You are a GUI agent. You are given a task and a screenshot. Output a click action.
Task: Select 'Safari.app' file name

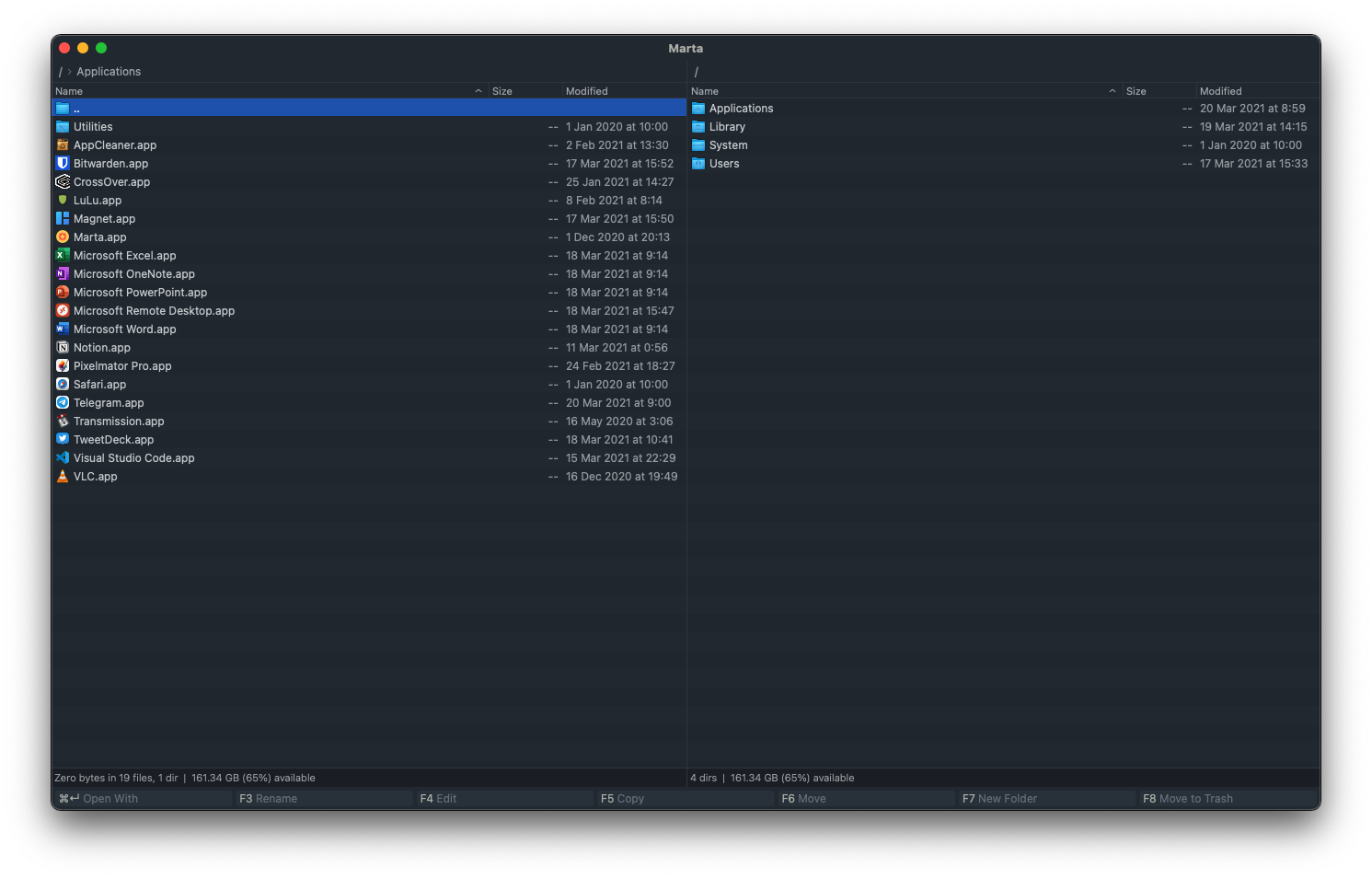[x=100, y=385]
